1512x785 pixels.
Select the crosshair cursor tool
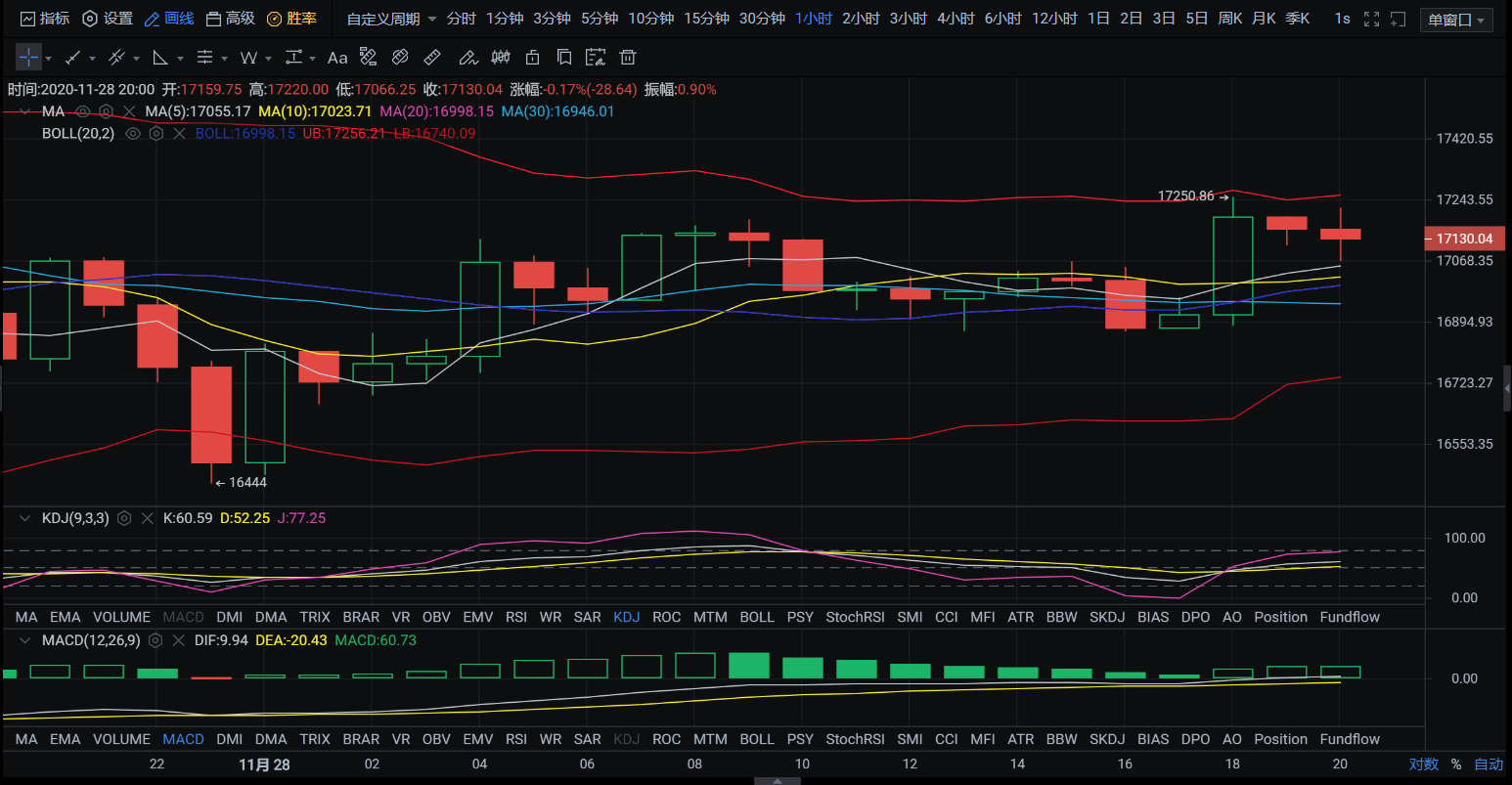pos(28,58)
